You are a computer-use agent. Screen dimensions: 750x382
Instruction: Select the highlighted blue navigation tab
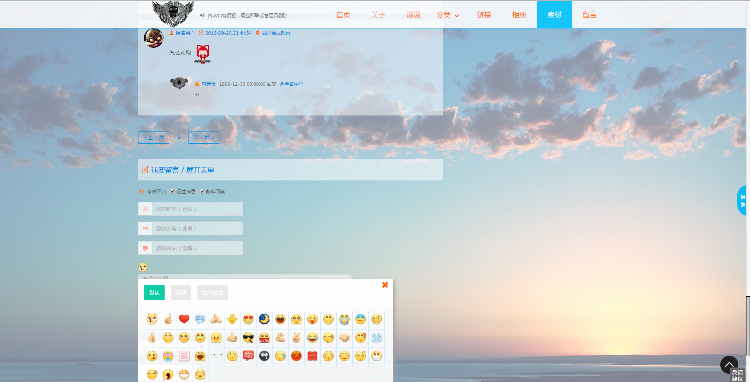point(554,15)
